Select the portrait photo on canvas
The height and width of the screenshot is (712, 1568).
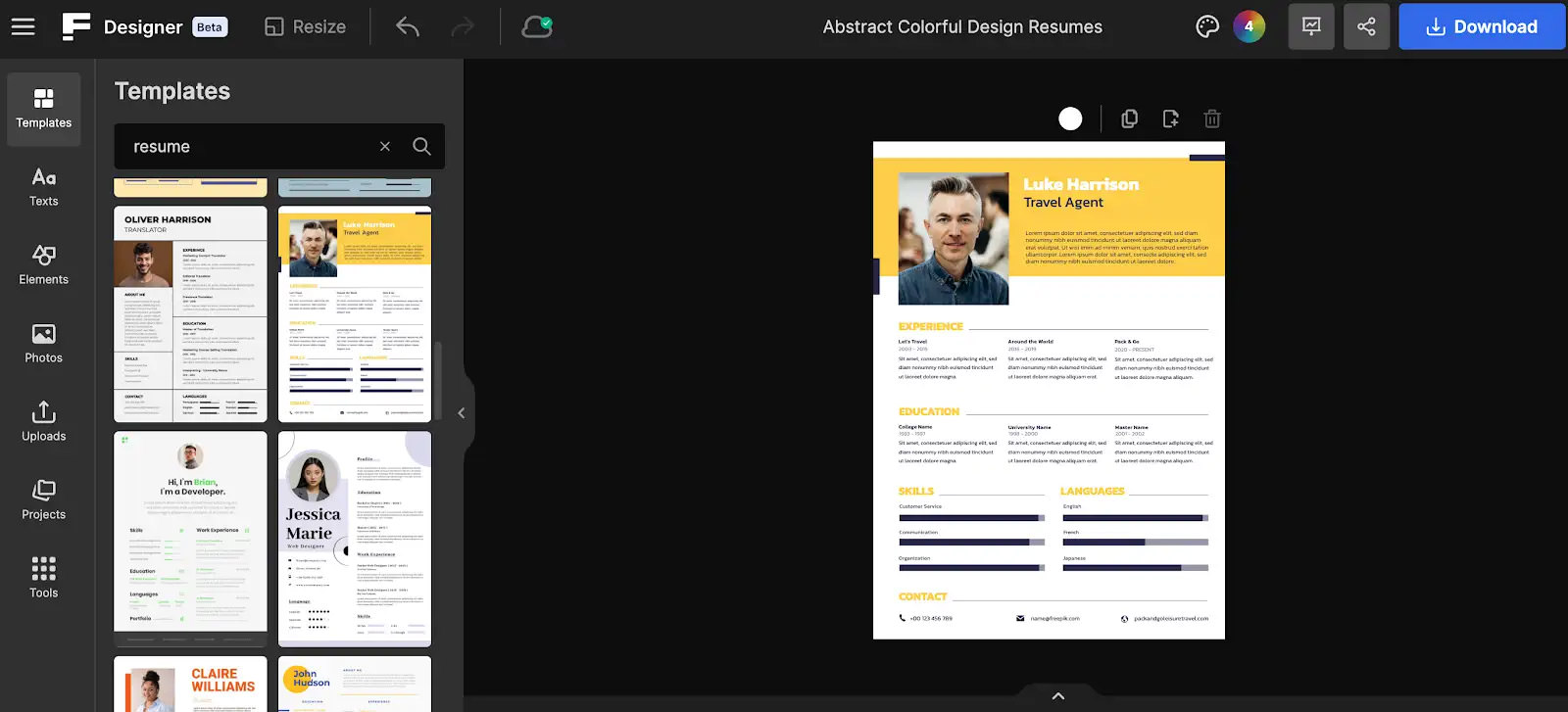click(x=954, y=238)
